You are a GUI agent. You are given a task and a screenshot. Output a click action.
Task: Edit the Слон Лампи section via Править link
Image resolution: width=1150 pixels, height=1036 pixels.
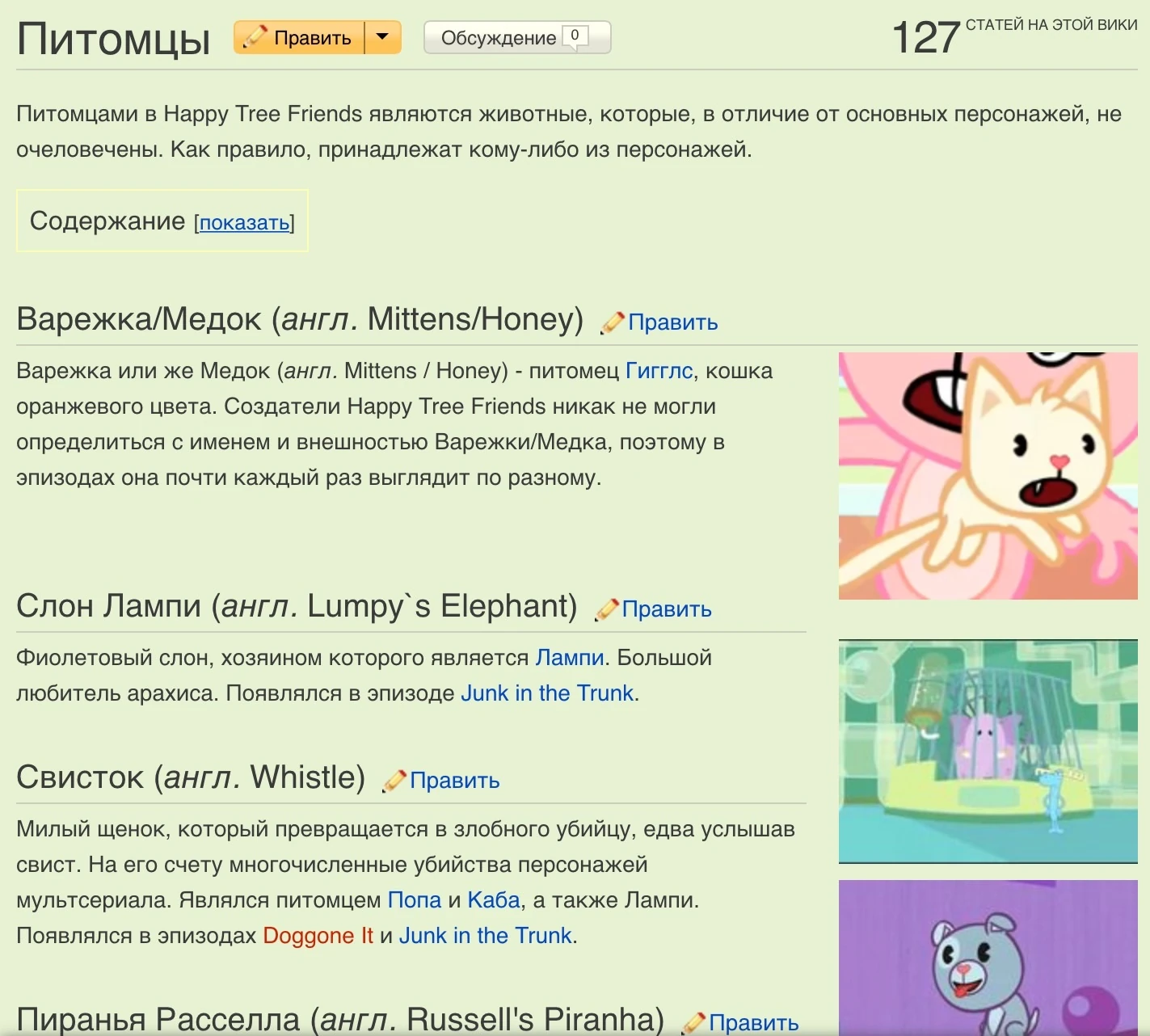[x=667, y=609]
